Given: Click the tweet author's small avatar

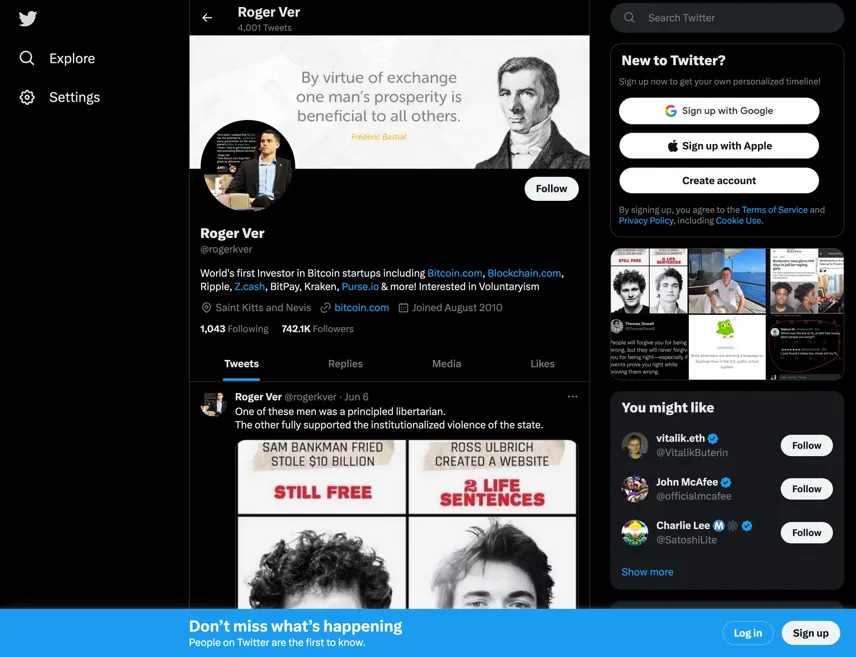Looking at the screenshot, I should 213,404.
